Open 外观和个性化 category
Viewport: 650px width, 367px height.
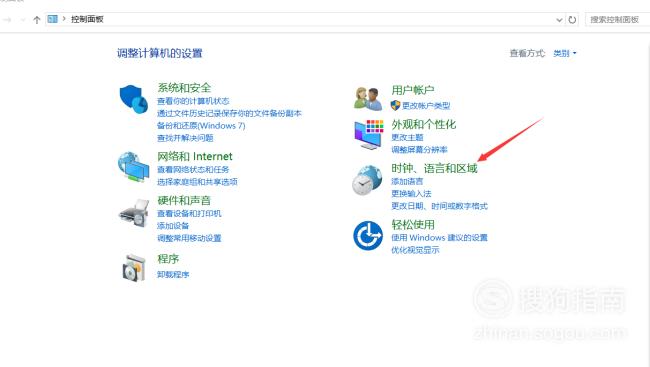tap(424, 124)
